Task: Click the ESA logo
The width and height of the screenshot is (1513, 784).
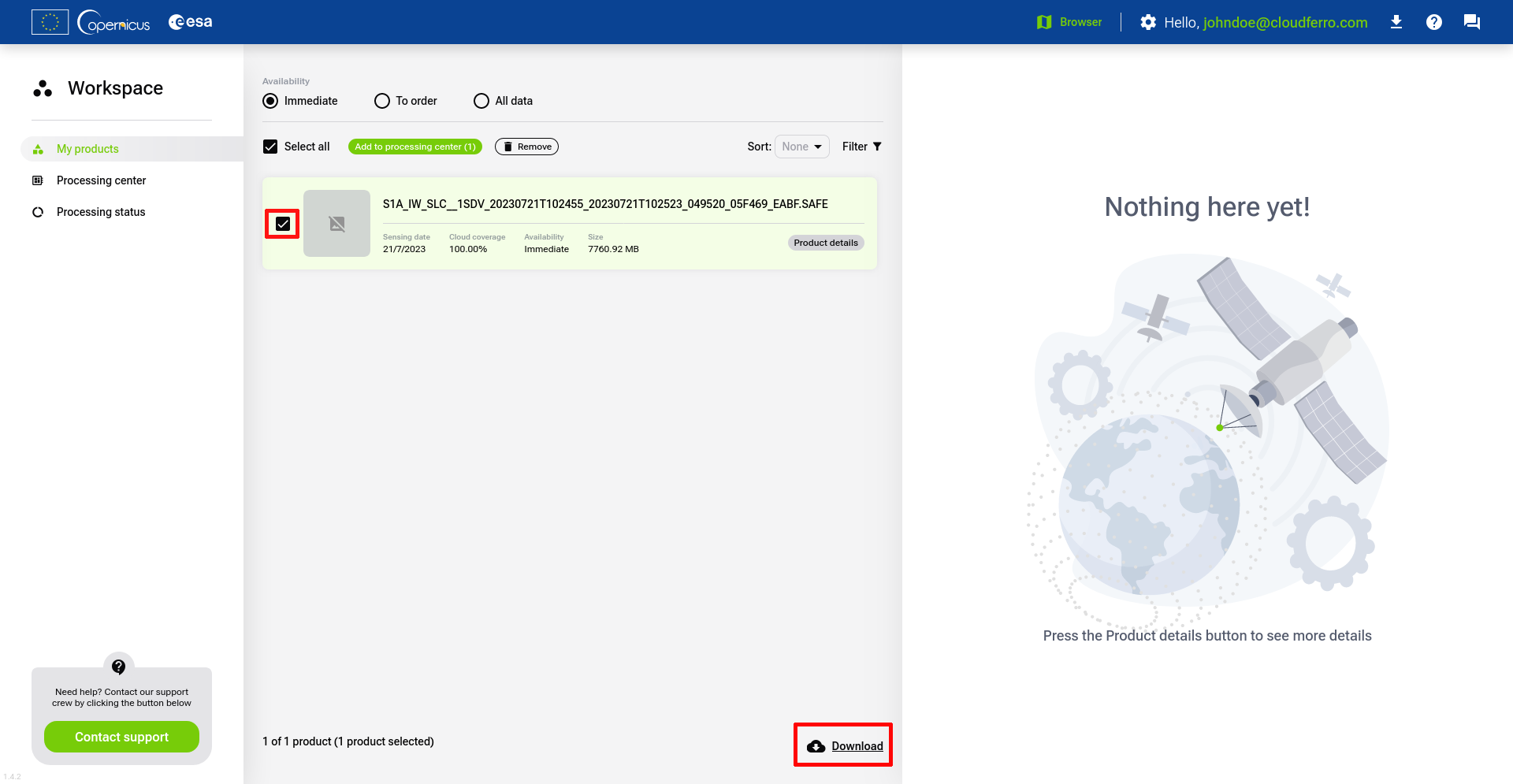Action: 191,22
